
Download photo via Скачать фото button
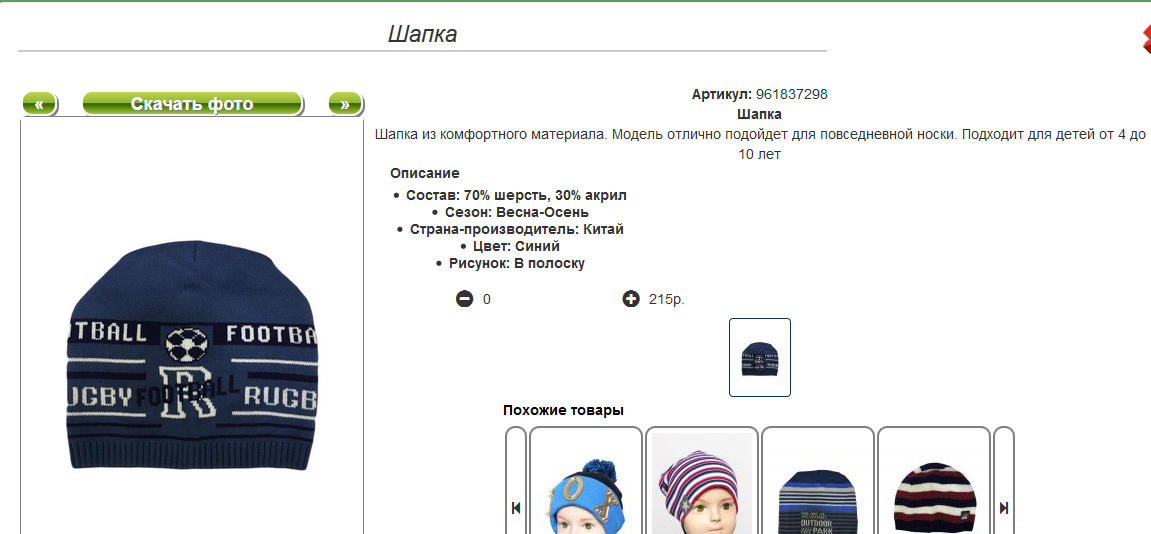click(192, 104)
